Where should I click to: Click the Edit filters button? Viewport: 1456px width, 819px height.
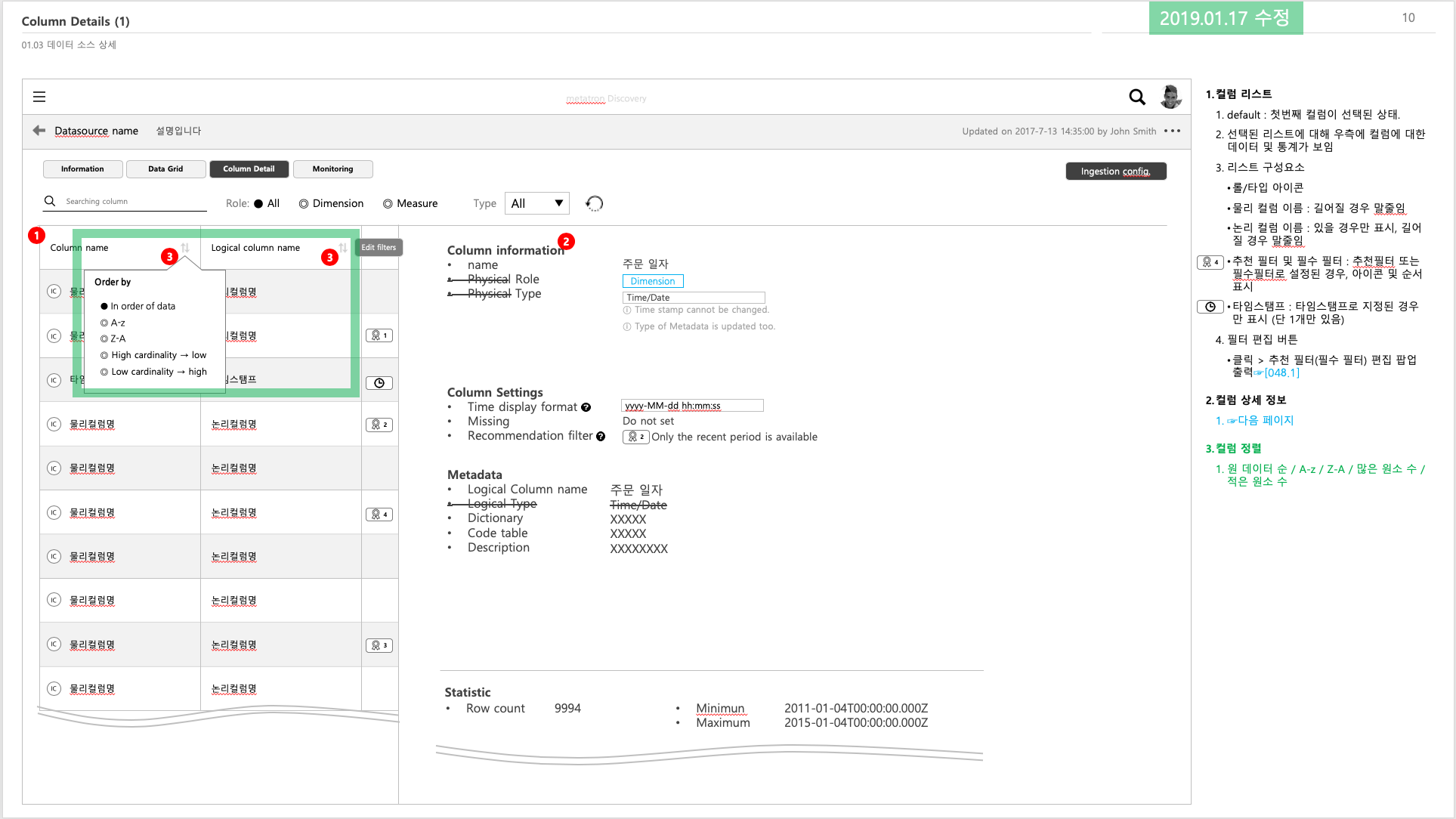click(379, 248)
